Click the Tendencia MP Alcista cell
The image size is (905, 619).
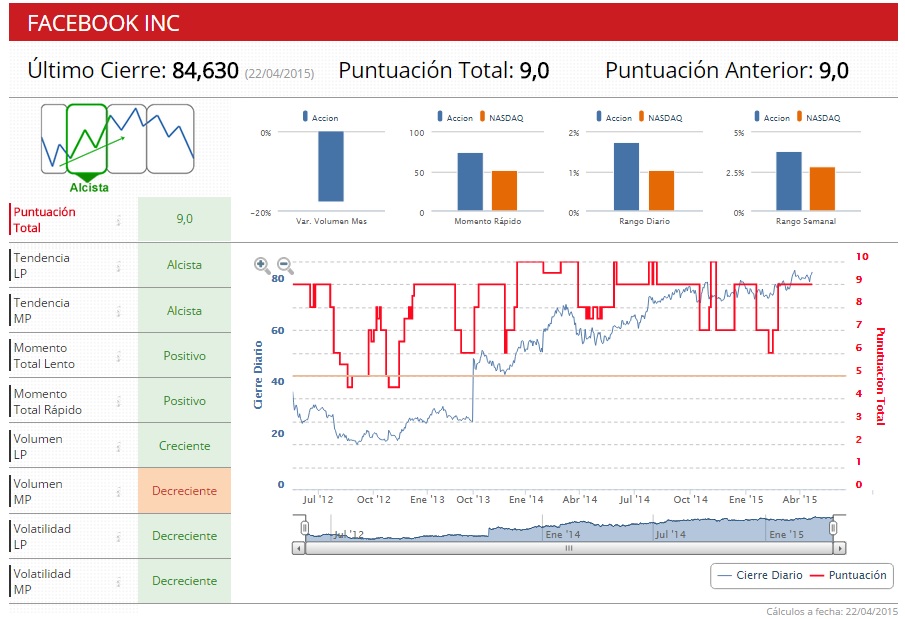(x=185, y=311)
